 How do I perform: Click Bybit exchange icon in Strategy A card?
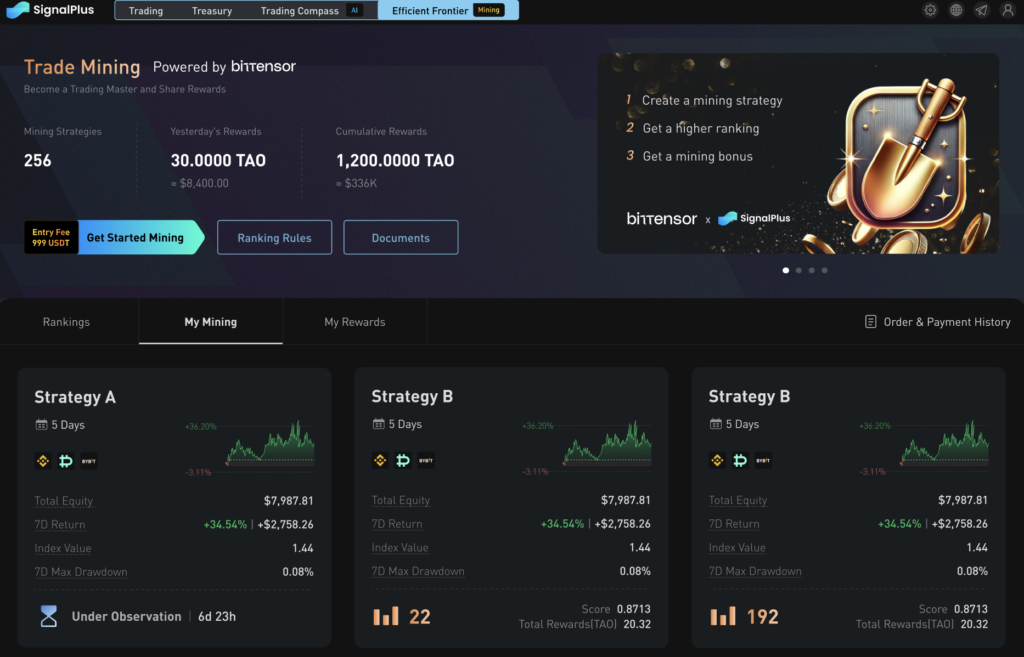(x=89, y=461)
